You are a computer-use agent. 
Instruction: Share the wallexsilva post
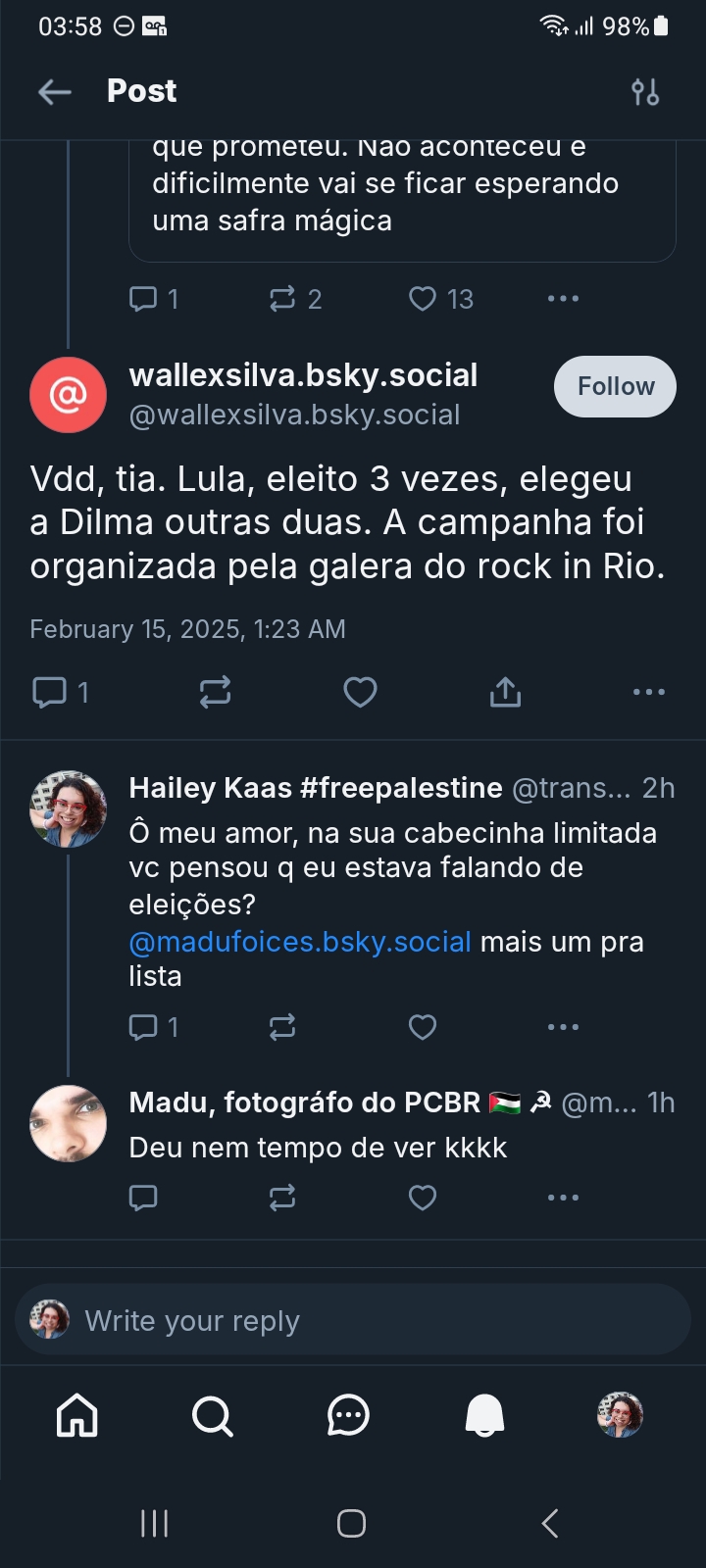click(x=505, y=693)
